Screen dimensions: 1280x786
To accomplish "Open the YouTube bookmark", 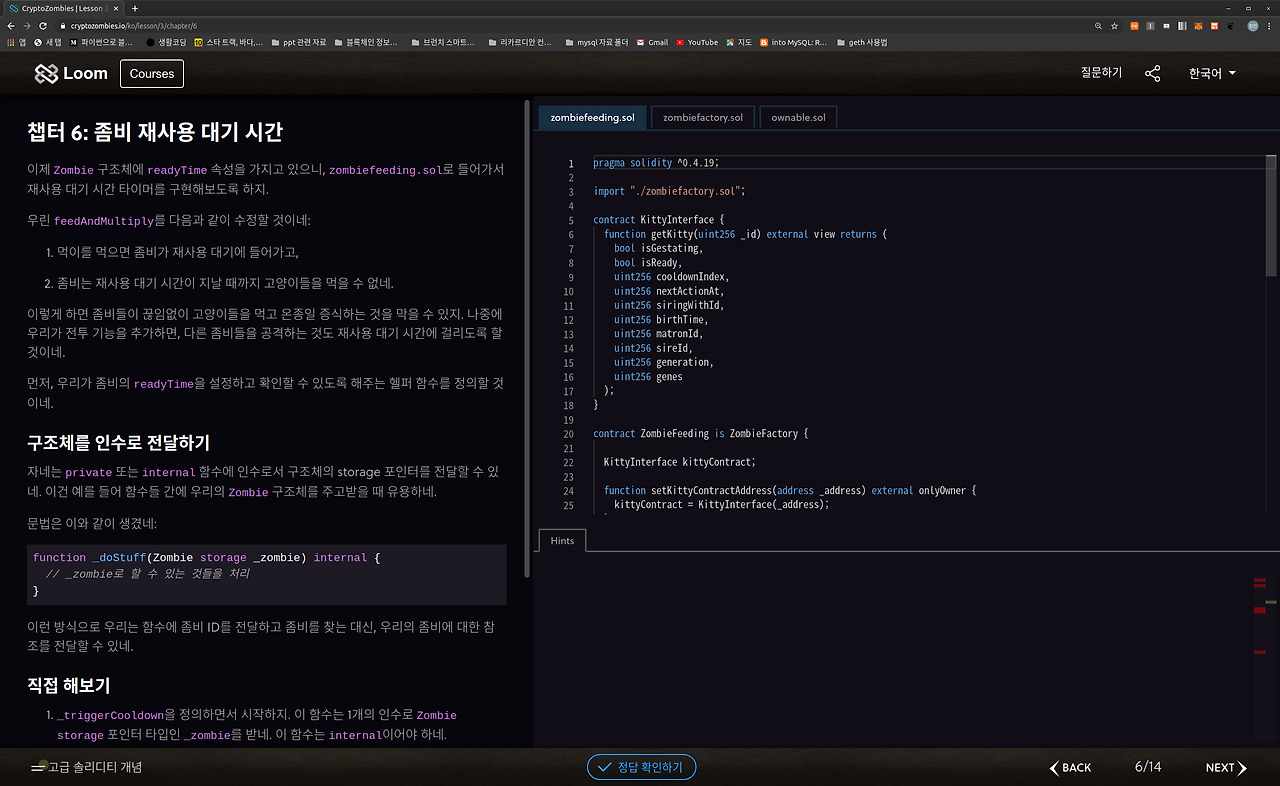I will [x=697, y=42].
